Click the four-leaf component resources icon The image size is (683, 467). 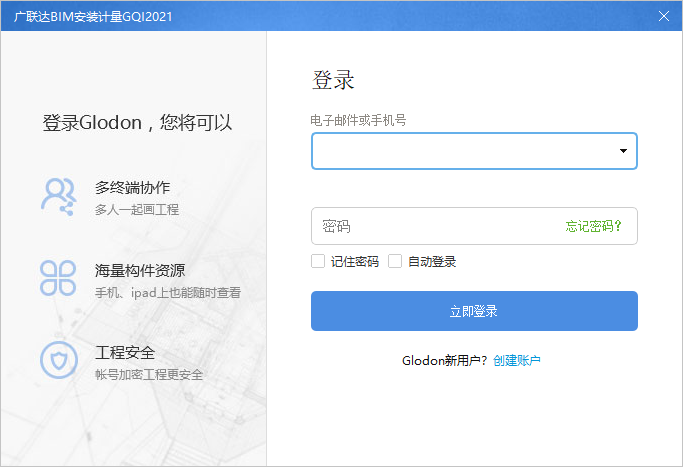pyautogui.click(x=58, y=278)
